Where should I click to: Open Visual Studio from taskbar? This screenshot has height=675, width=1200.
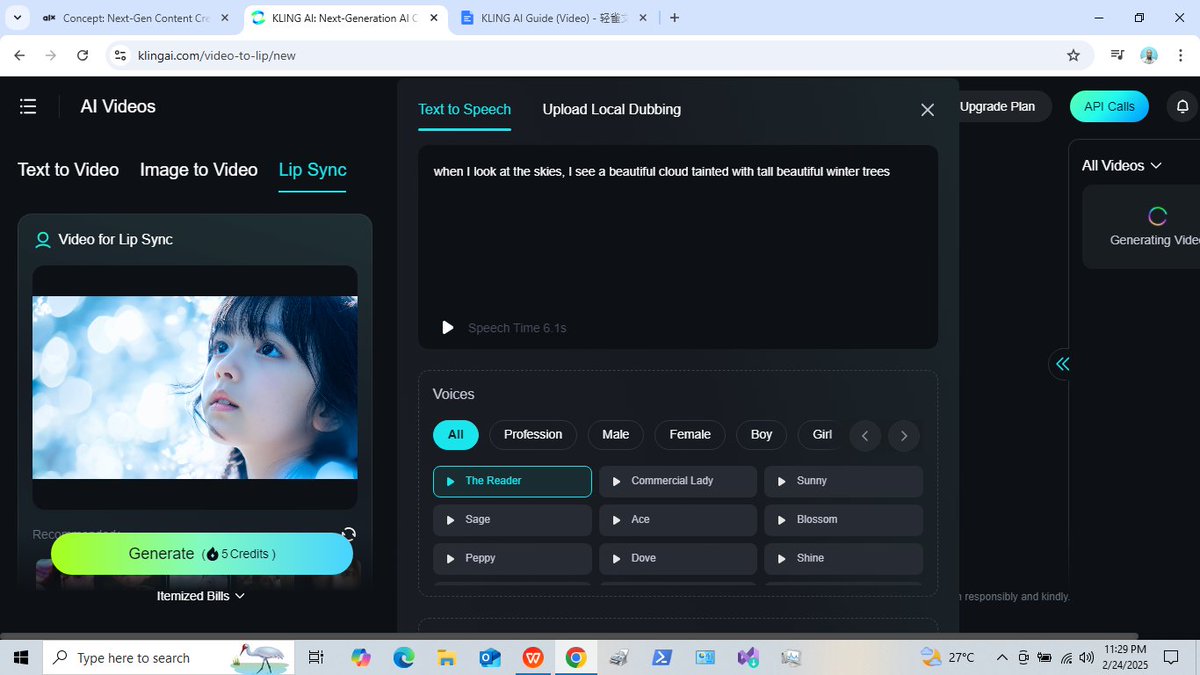click(x=748, y=658)
